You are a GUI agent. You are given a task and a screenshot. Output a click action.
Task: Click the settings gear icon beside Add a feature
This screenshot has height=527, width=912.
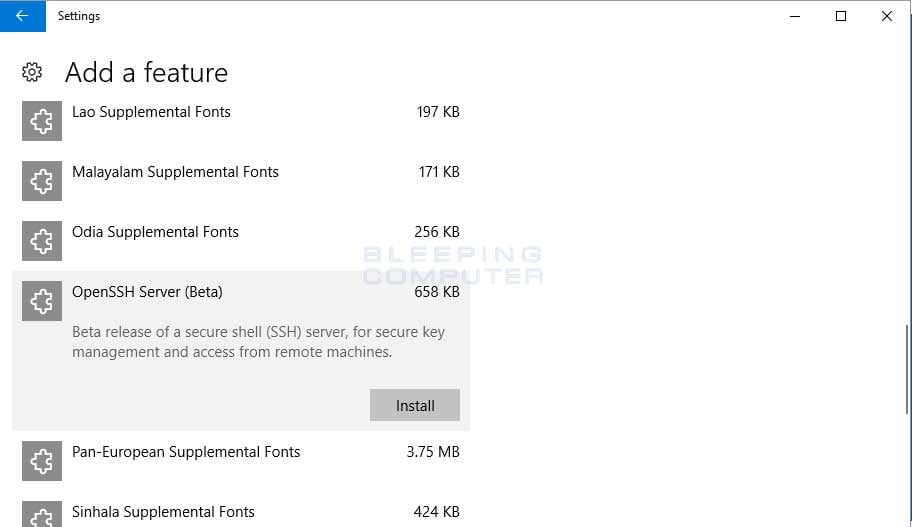32,72
